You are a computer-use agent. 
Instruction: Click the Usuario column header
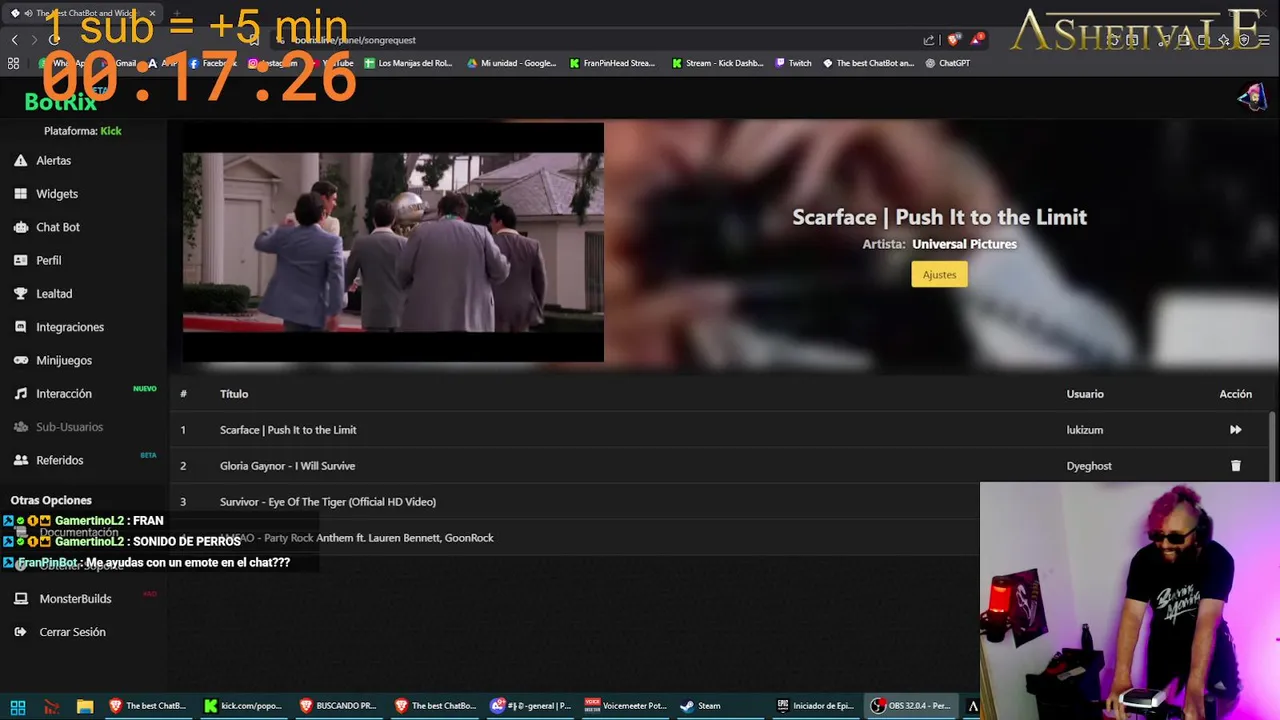click(x=1085, y=394)
